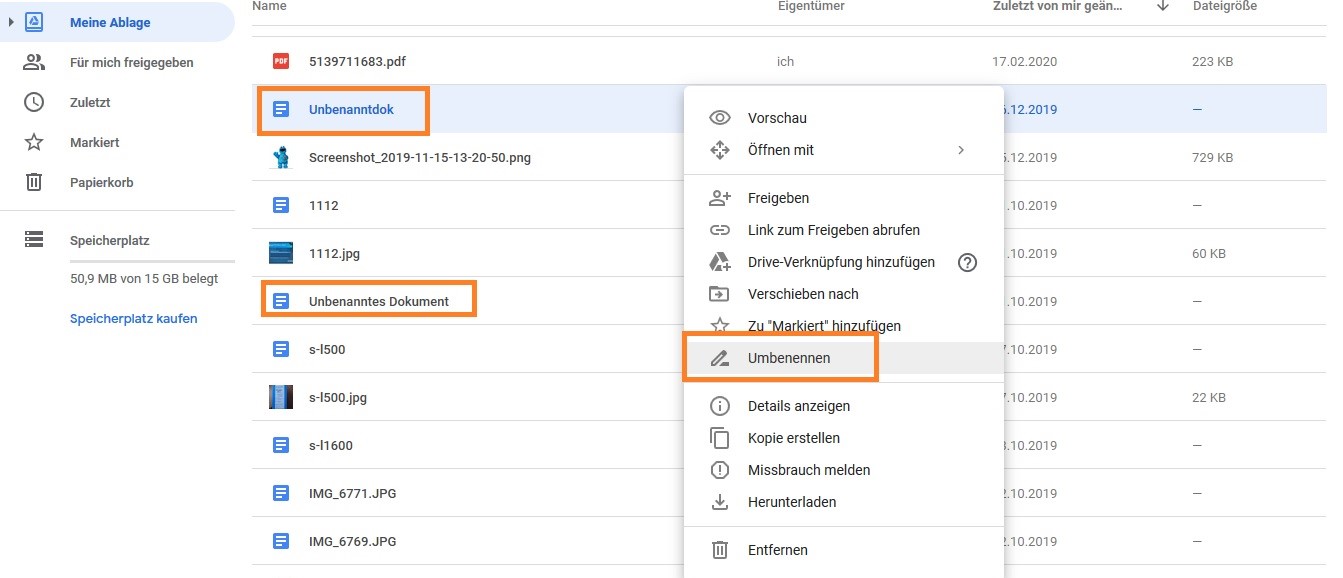Screen dimensions: 1343x578
Task: Click the Markiert star icon in sidebar
Action: [34, 143]
